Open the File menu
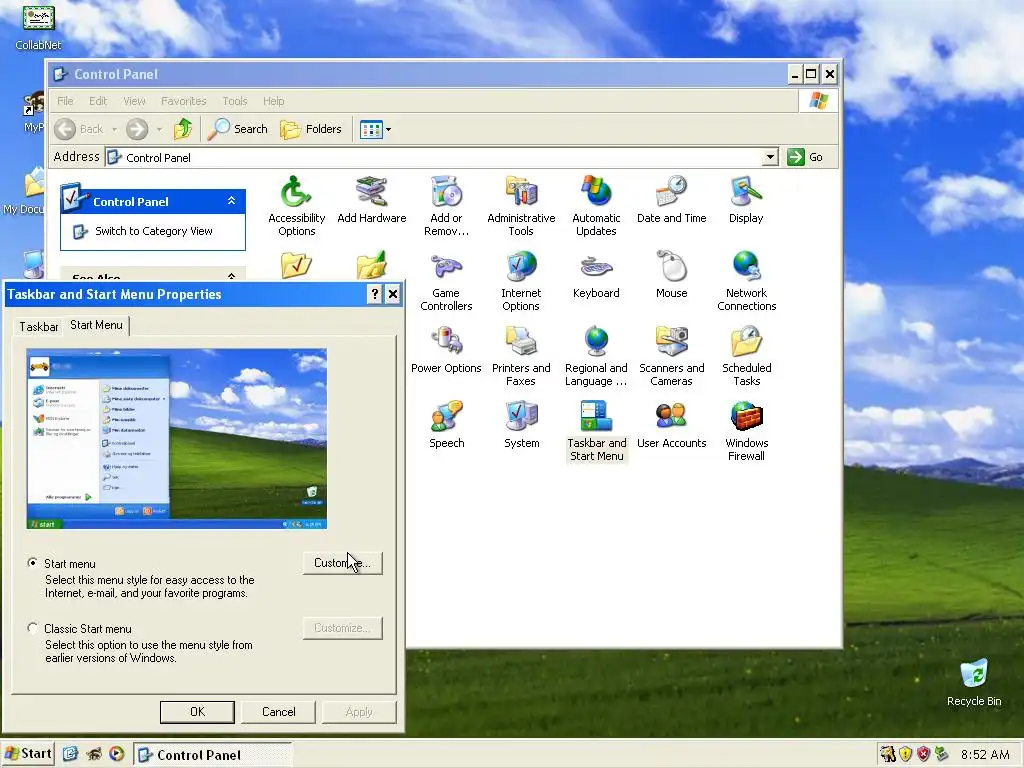Screen dimensions: 1024x768 (x=65, y=101)
